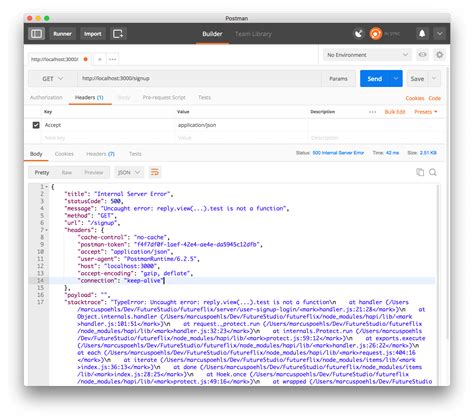
Task: Open the response Tests tab
Action: (135, 154)
